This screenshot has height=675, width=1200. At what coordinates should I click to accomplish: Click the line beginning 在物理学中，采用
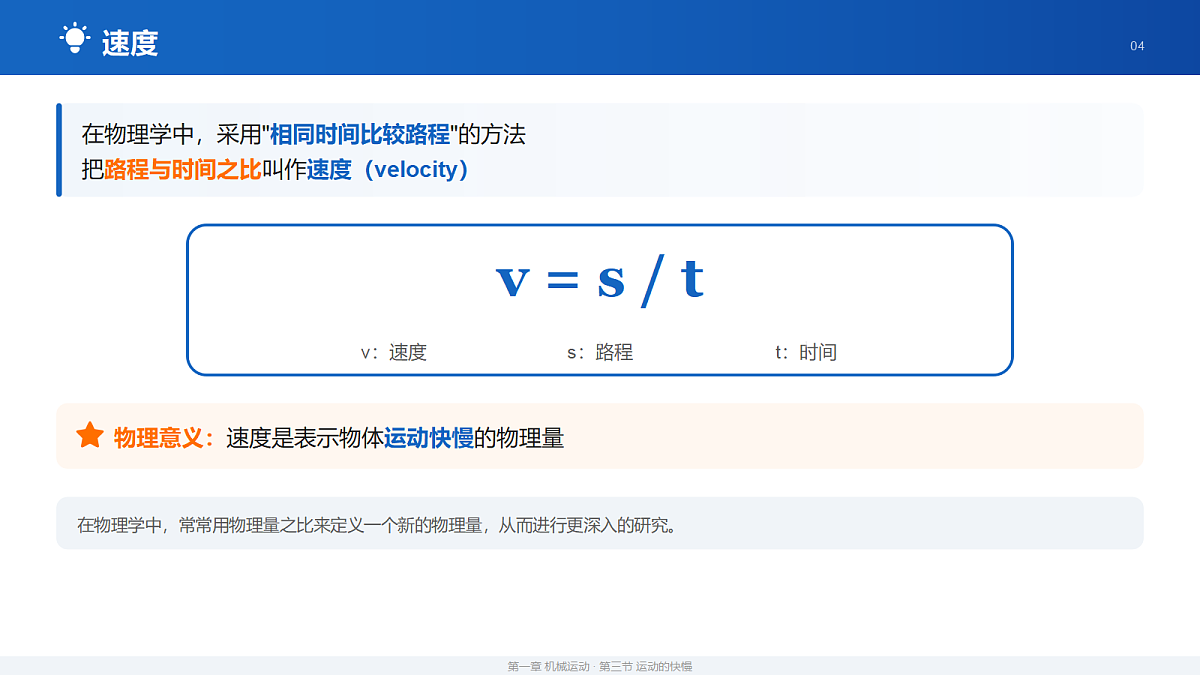[303, 135]
